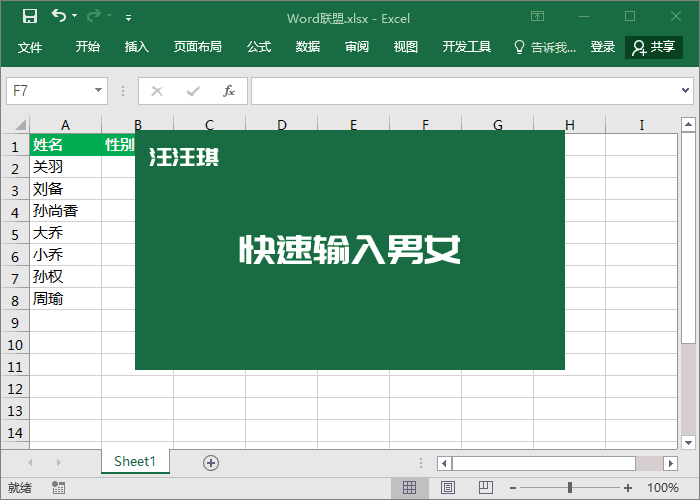This screenshot has height=500, width=700.
Task: Switch to the 插入 ribbon tab
Action: pos(137,46)
